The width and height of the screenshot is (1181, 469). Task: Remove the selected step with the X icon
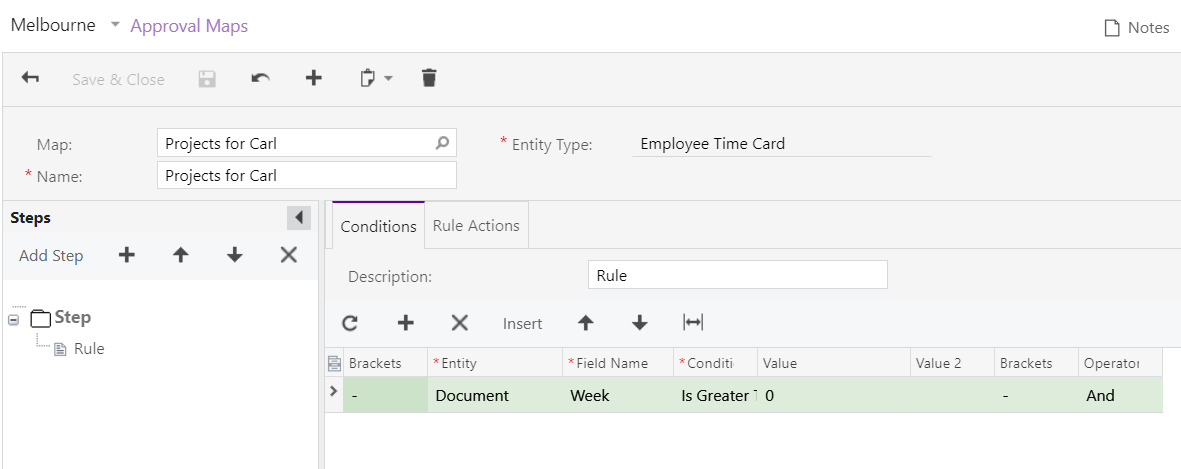[x=289, y=256]
